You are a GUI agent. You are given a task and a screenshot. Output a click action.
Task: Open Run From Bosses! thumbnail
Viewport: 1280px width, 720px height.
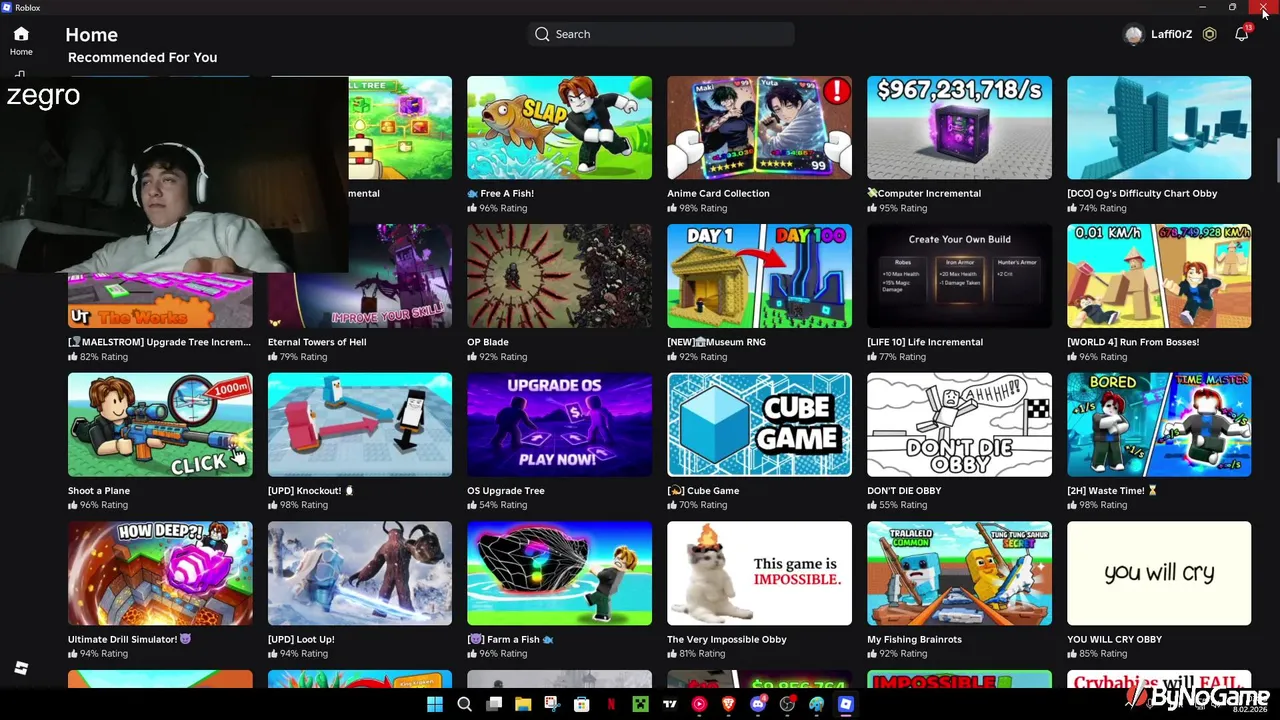click(x=1159, y=276)
